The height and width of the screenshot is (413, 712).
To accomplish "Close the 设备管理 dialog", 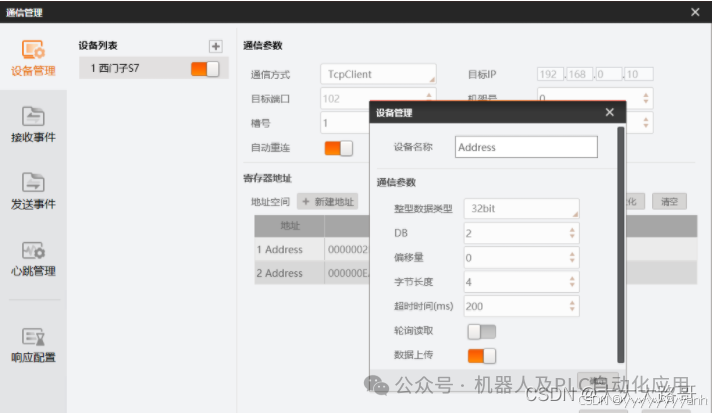I will pos(609,112).
